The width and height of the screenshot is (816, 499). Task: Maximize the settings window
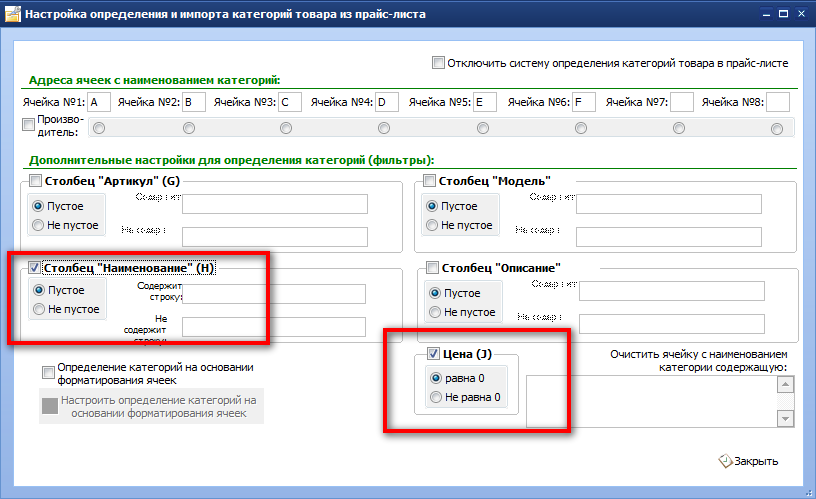783,14
